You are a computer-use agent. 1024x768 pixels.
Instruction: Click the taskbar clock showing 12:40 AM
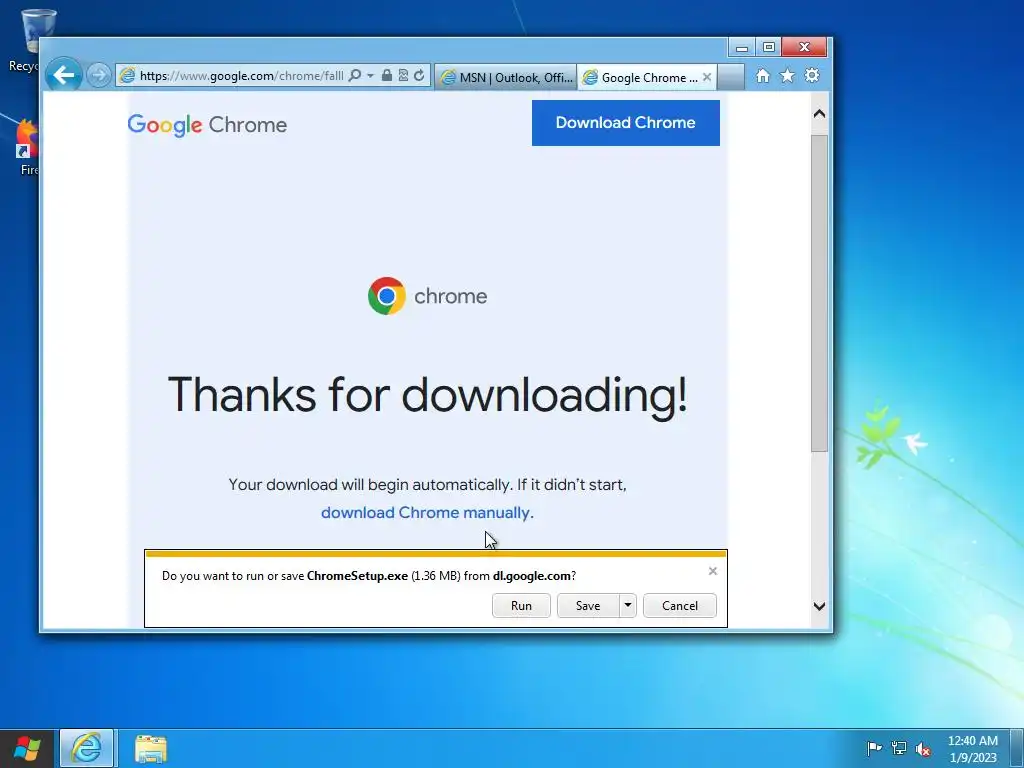[972, 748]
